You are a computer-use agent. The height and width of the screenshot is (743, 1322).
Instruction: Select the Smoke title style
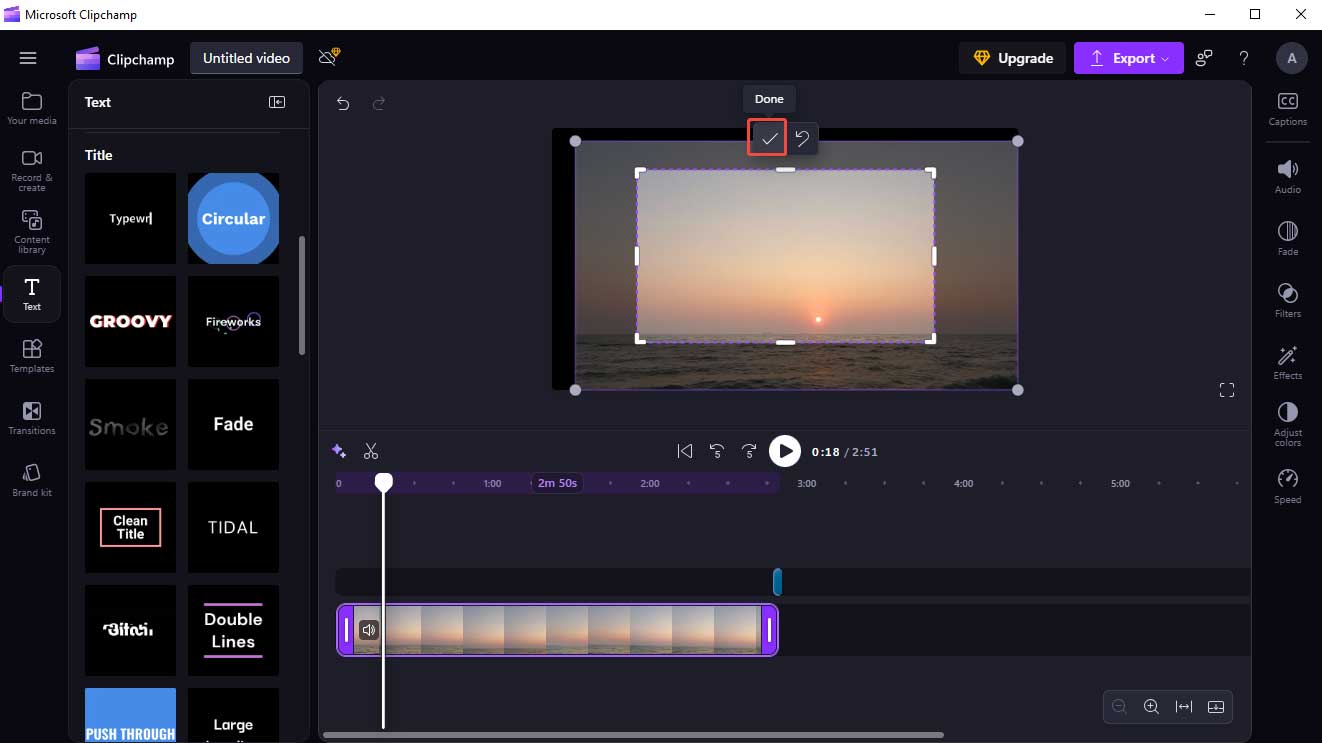tap(130, 424)
